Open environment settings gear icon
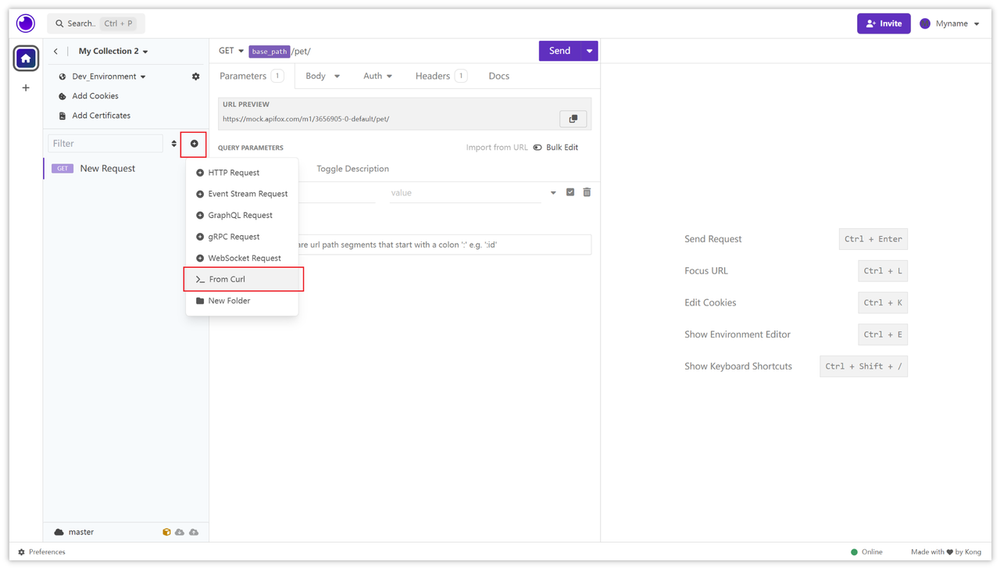 (196, 76)
